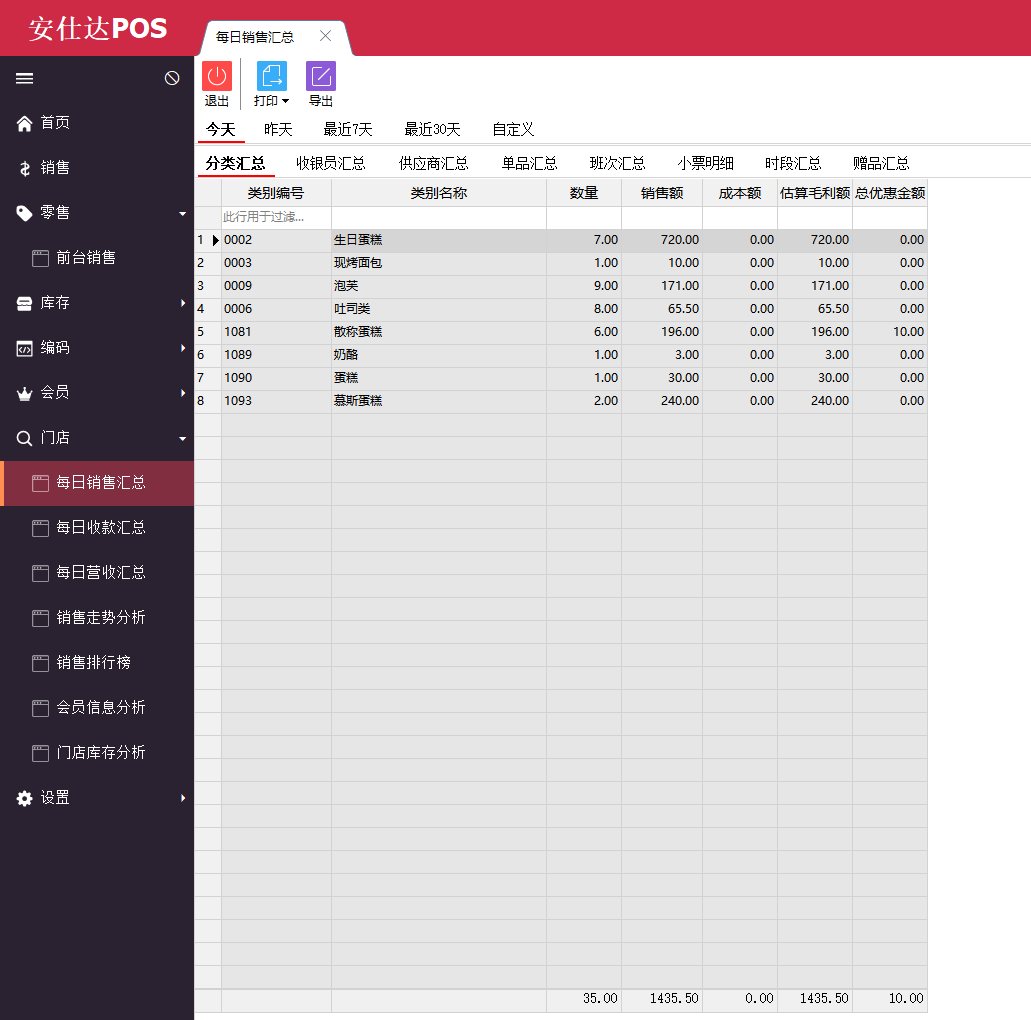Image resolution: width=1031 pixels, height=1020 pixels.
Task: Sort by 估算毛利额 column header
Action: (x=815, y=193)
